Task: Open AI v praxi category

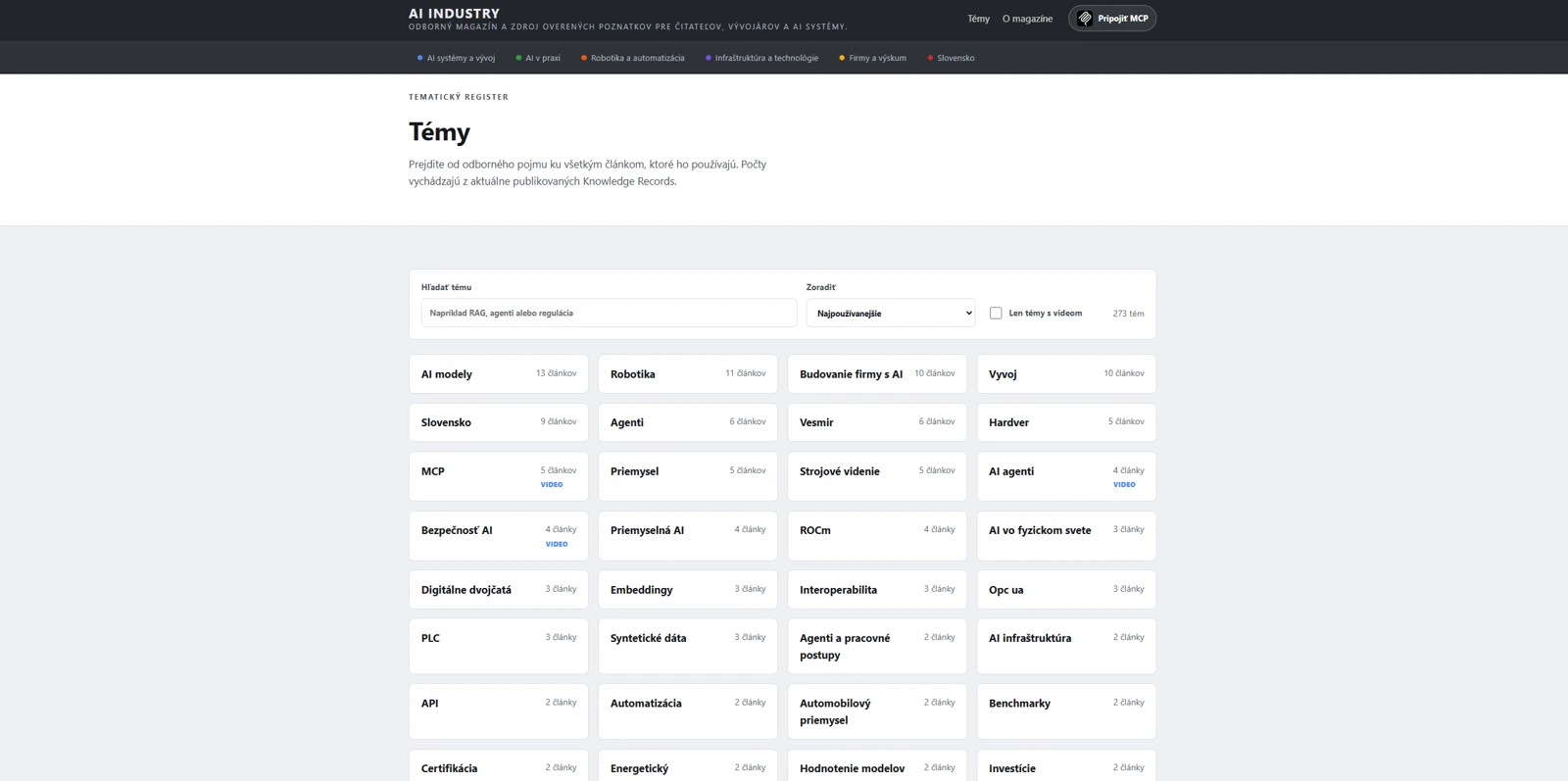Action: coord(538,58)
